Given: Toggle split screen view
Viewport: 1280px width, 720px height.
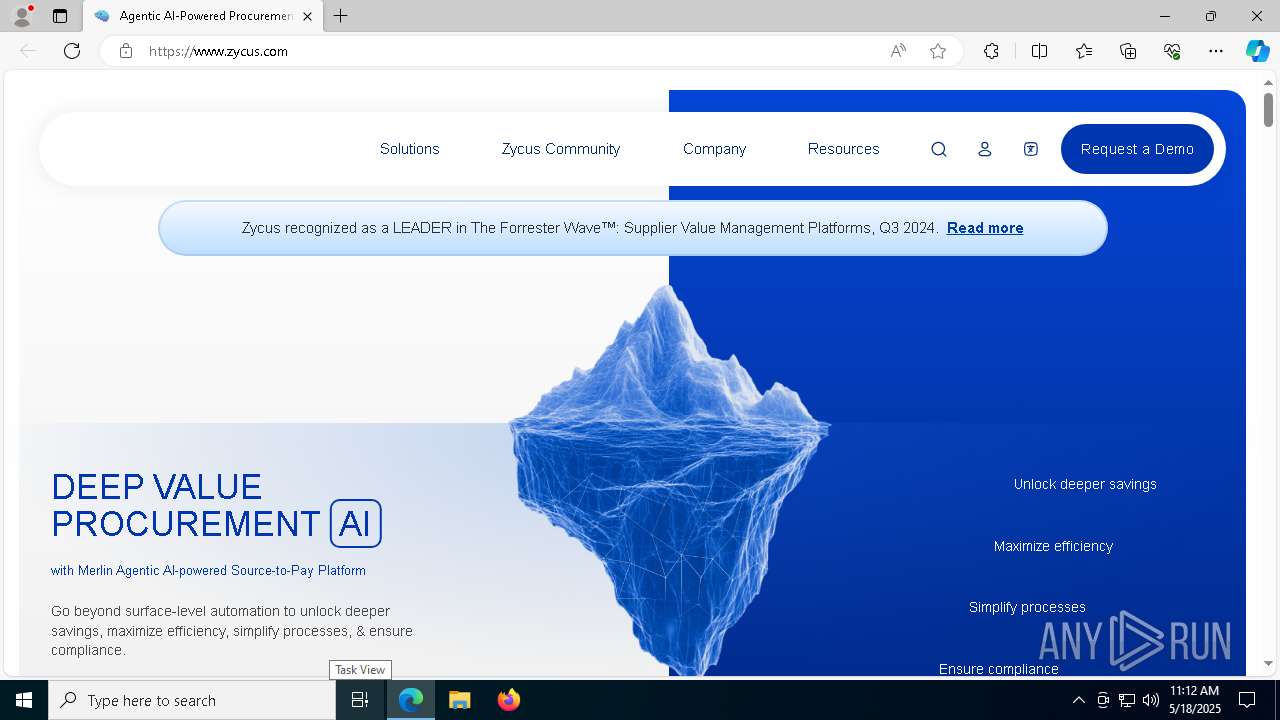Looking at the screenshot, I should pos(1039,51).
